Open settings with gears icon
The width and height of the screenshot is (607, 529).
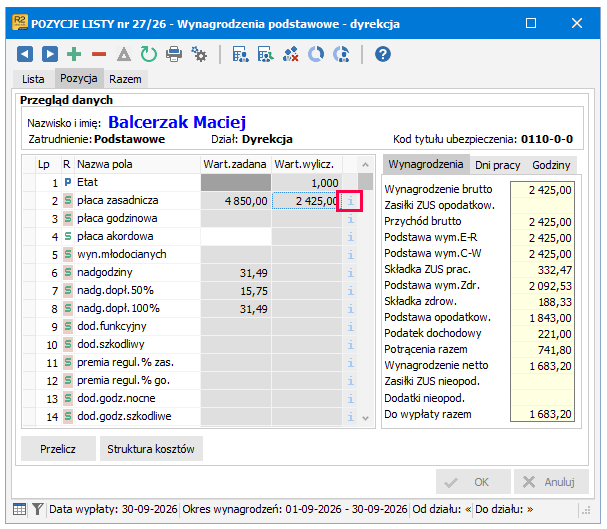[x=199, y=54]
